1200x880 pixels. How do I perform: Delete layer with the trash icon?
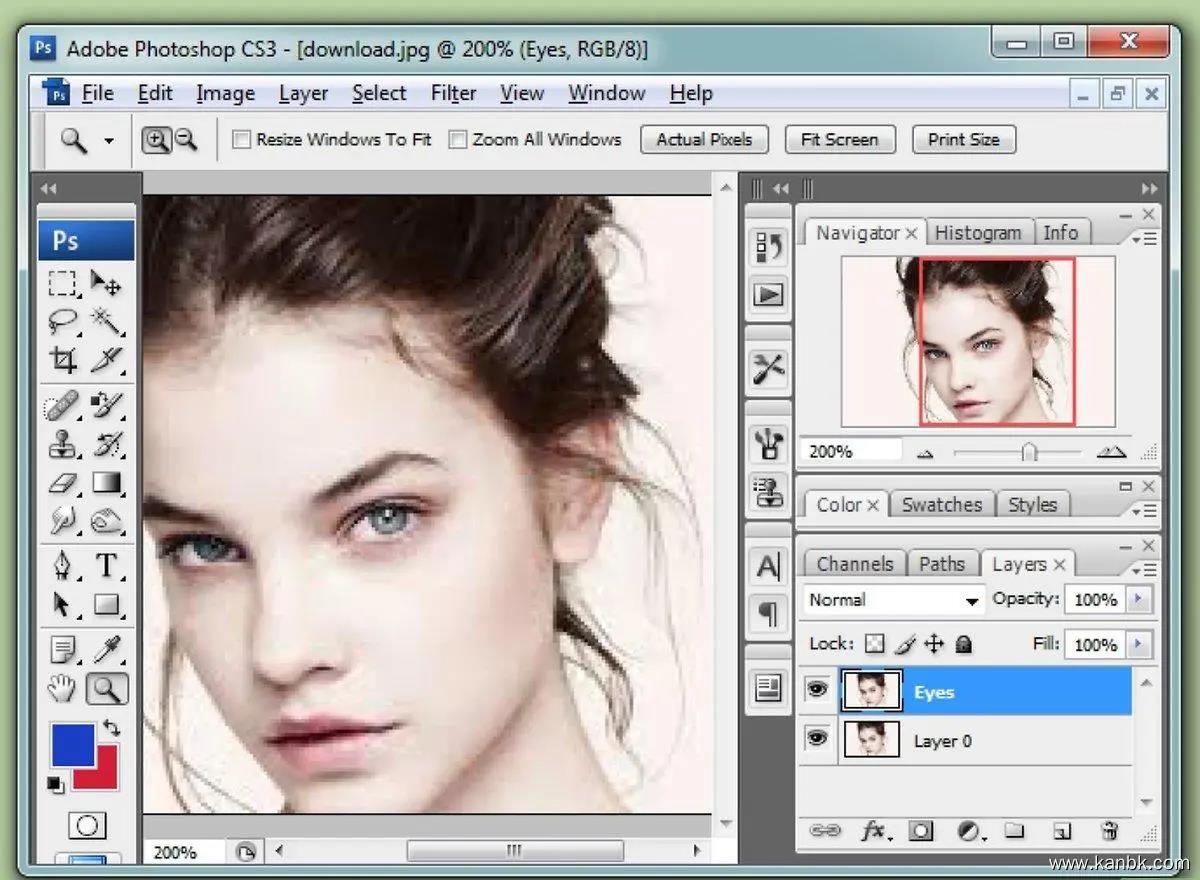point(1109,831)
